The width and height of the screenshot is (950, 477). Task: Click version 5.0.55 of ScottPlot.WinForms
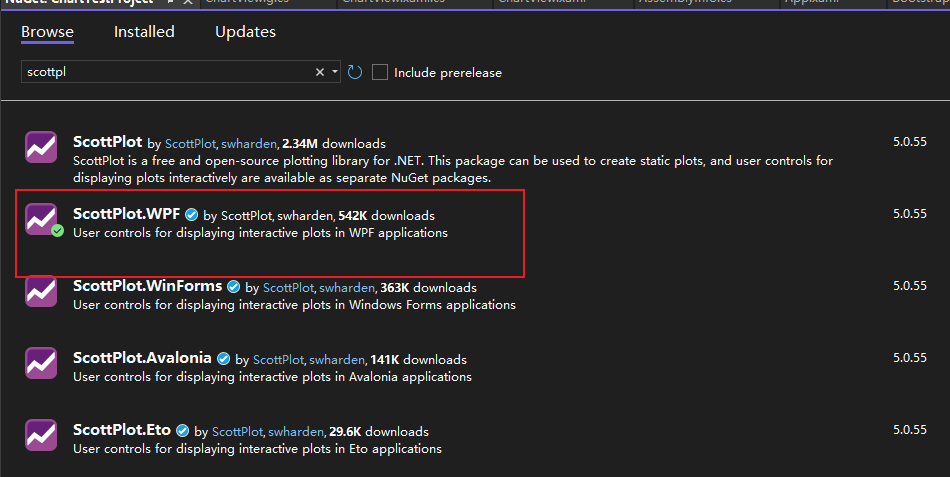(909, 285)
